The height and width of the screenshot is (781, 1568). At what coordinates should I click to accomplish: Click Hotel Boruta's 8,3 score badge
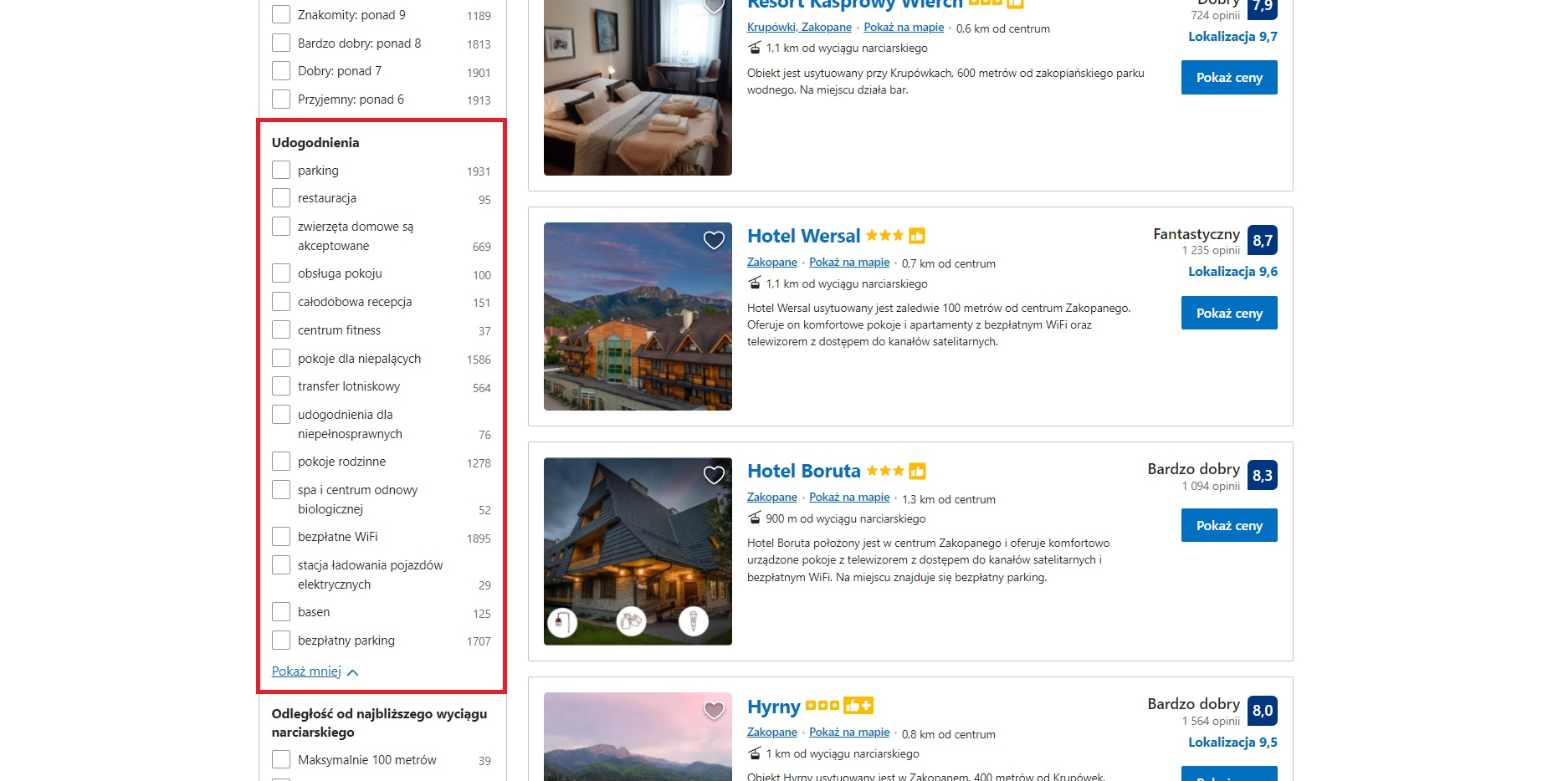[x=1263, y=475]
